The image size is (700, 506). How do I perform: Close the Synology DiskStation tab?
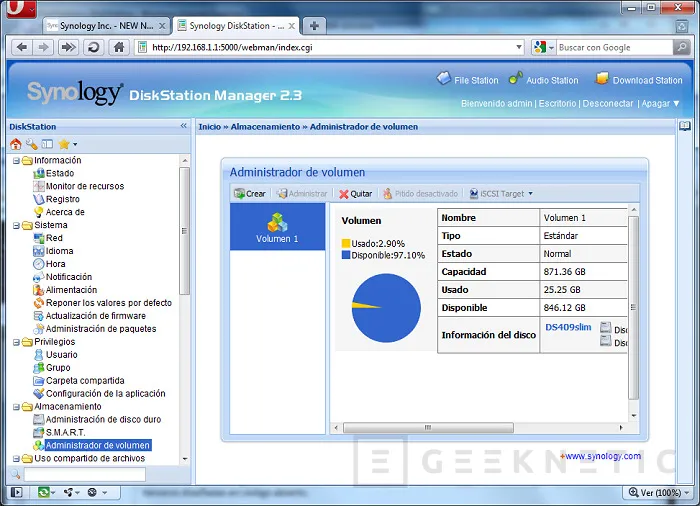pyautogui.click(x=291, y=26)
